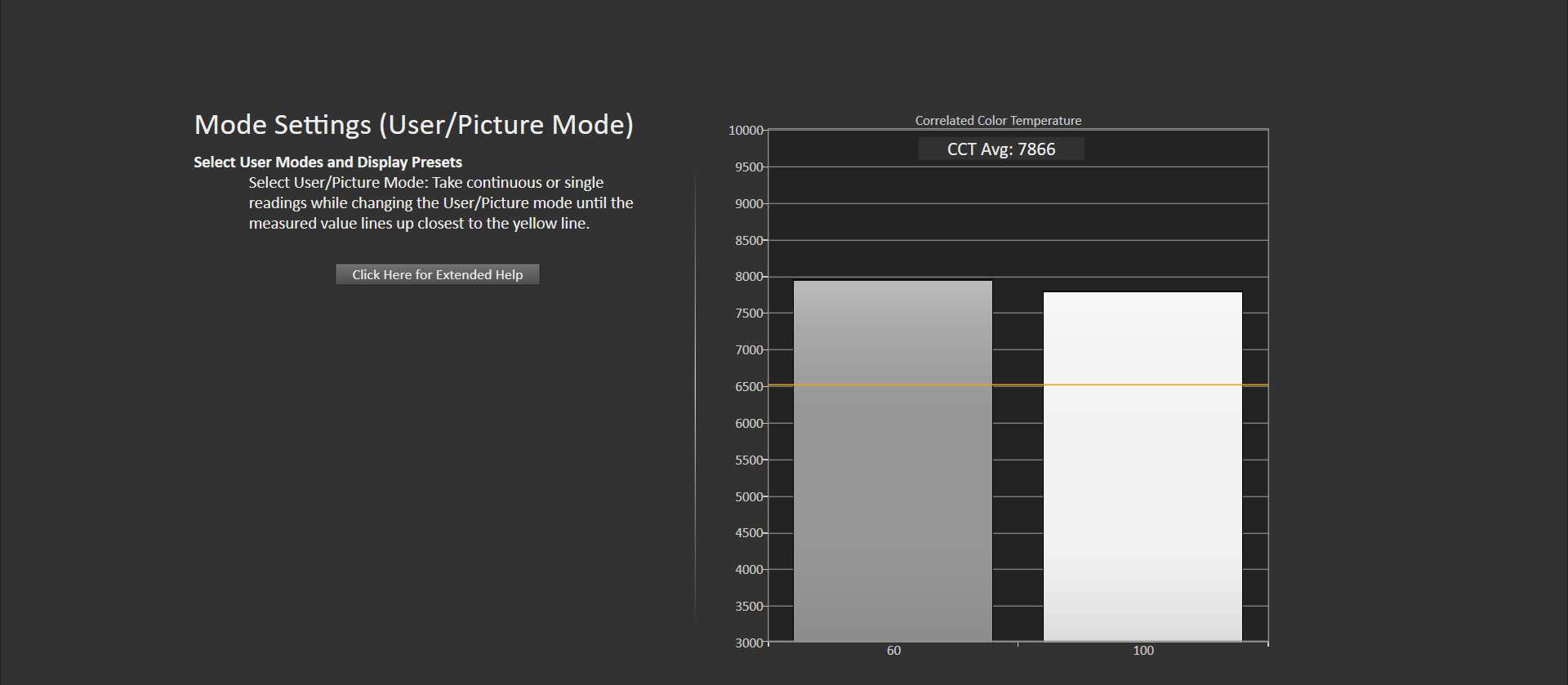Click the Extended Help button
1568x685 pixels.
point(437,274)
